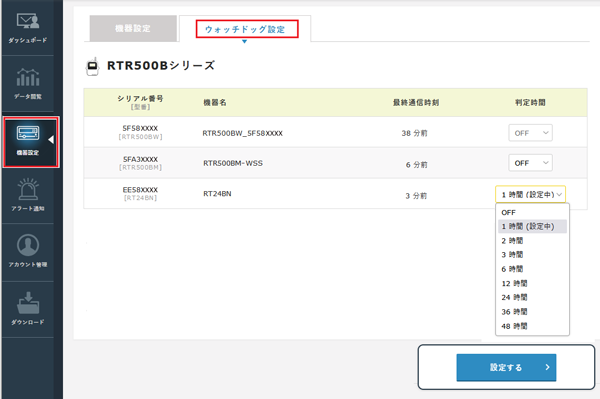
Task: Switch to the ウォッチドッグ設定 tab
Action: 245,29
